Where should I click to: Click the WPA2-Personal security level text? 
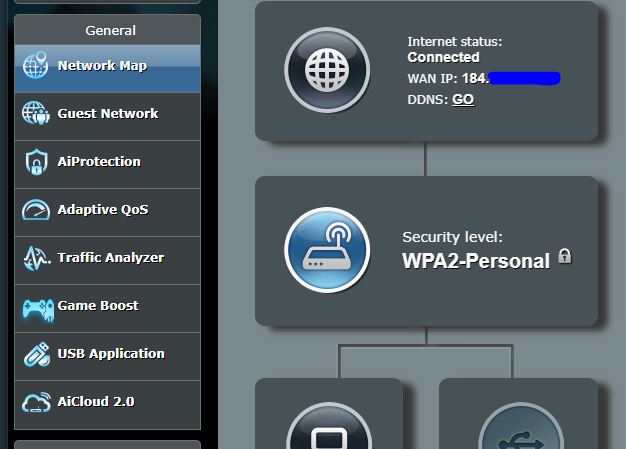(476, 261)
